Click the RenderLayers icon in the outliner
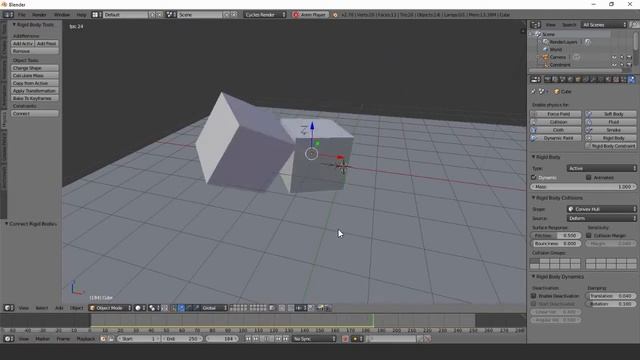This screenshot has height=360, width=640. [545, 42]
